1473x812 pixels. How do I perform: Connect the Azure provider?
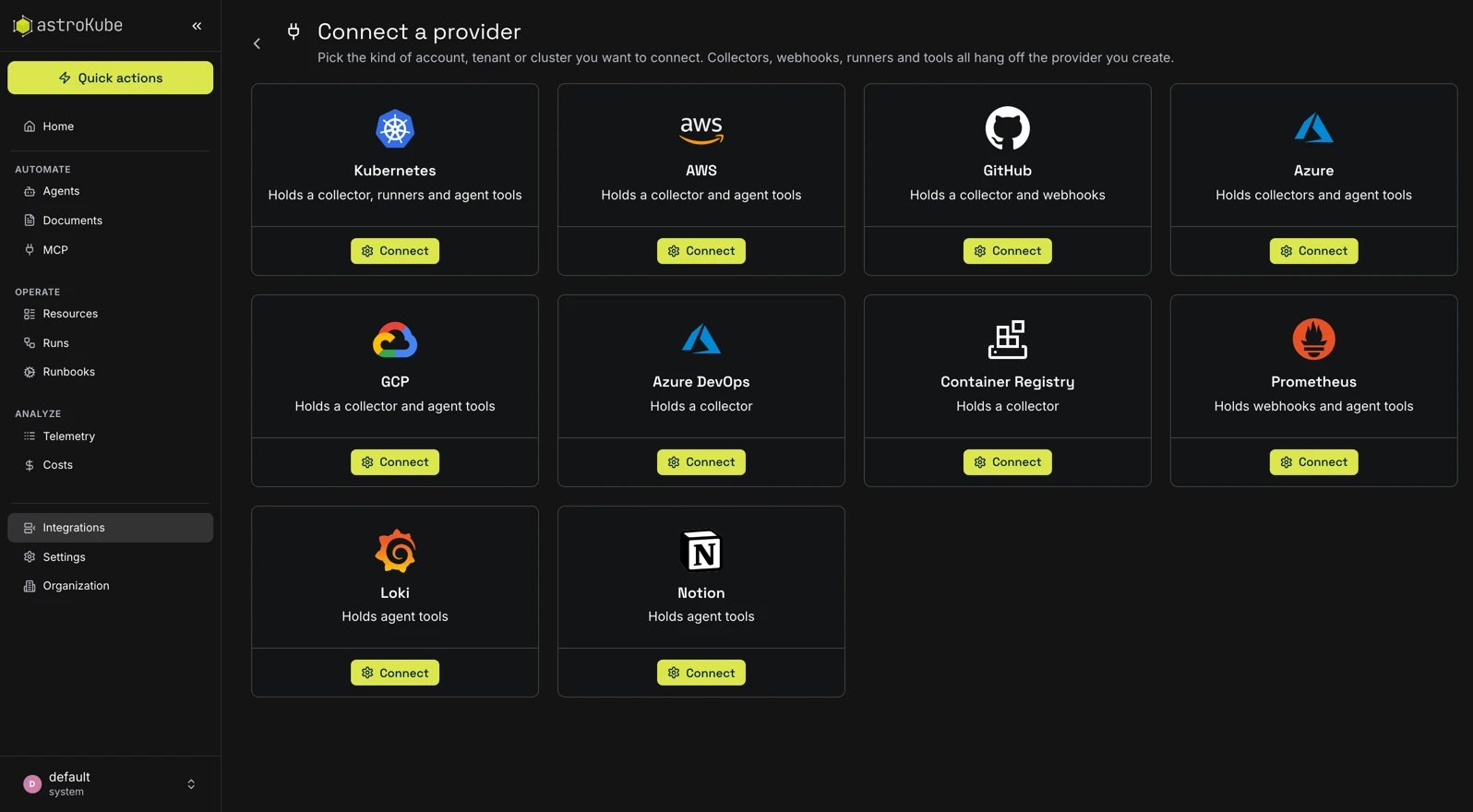(1313, 251)
